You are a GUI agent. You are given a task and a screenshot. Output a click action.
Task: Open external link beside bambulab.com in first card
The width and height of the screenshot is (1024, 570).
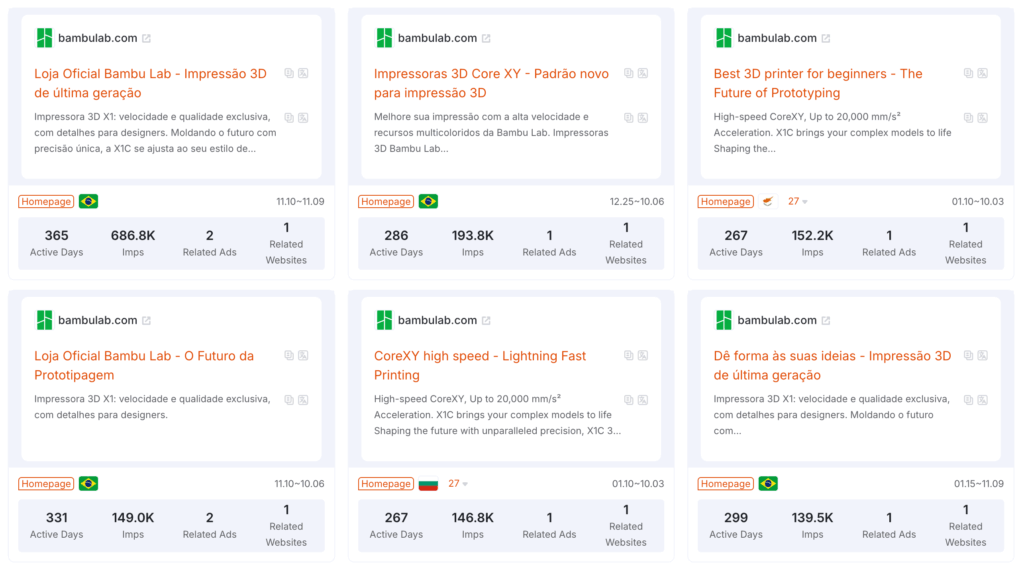tap(146, 39)
